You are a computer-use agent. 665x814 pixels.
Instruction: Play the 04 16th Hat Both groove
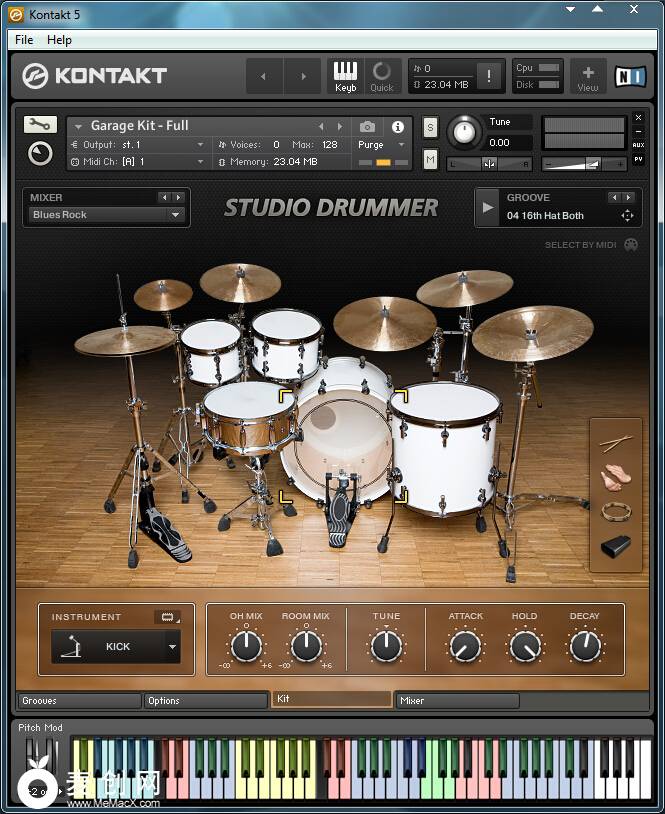488,207
